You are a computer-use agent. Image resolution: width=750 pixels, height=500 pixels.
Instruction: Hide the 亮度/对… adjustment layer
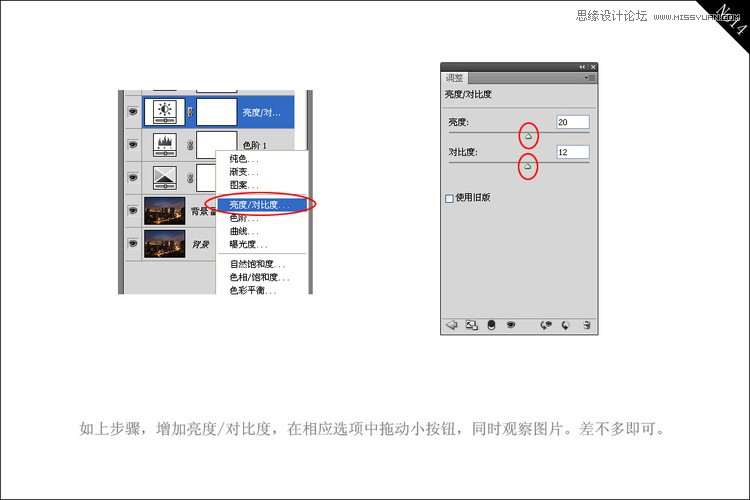pos(133,112)
